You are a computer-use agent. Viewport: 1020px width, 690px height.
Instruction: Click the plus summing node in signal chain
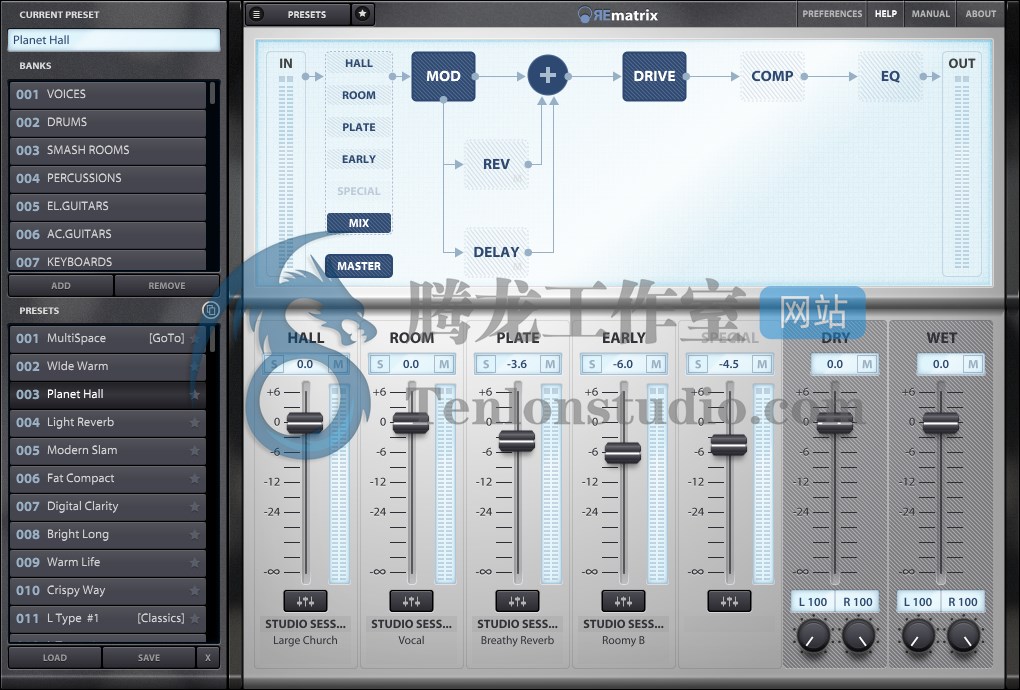pos(548,75)
